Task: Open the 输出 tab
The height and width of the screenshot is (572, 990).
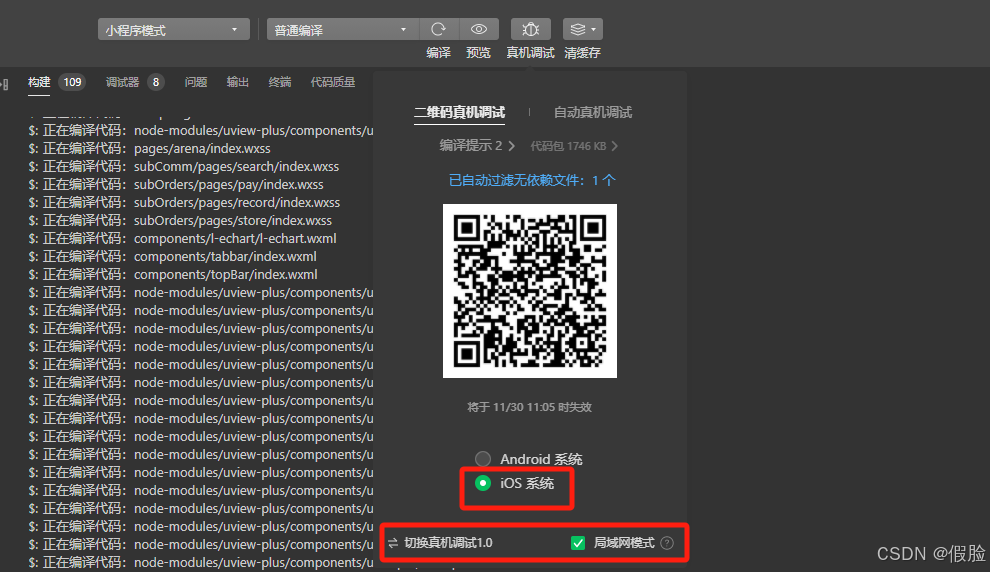Action: 237,82
